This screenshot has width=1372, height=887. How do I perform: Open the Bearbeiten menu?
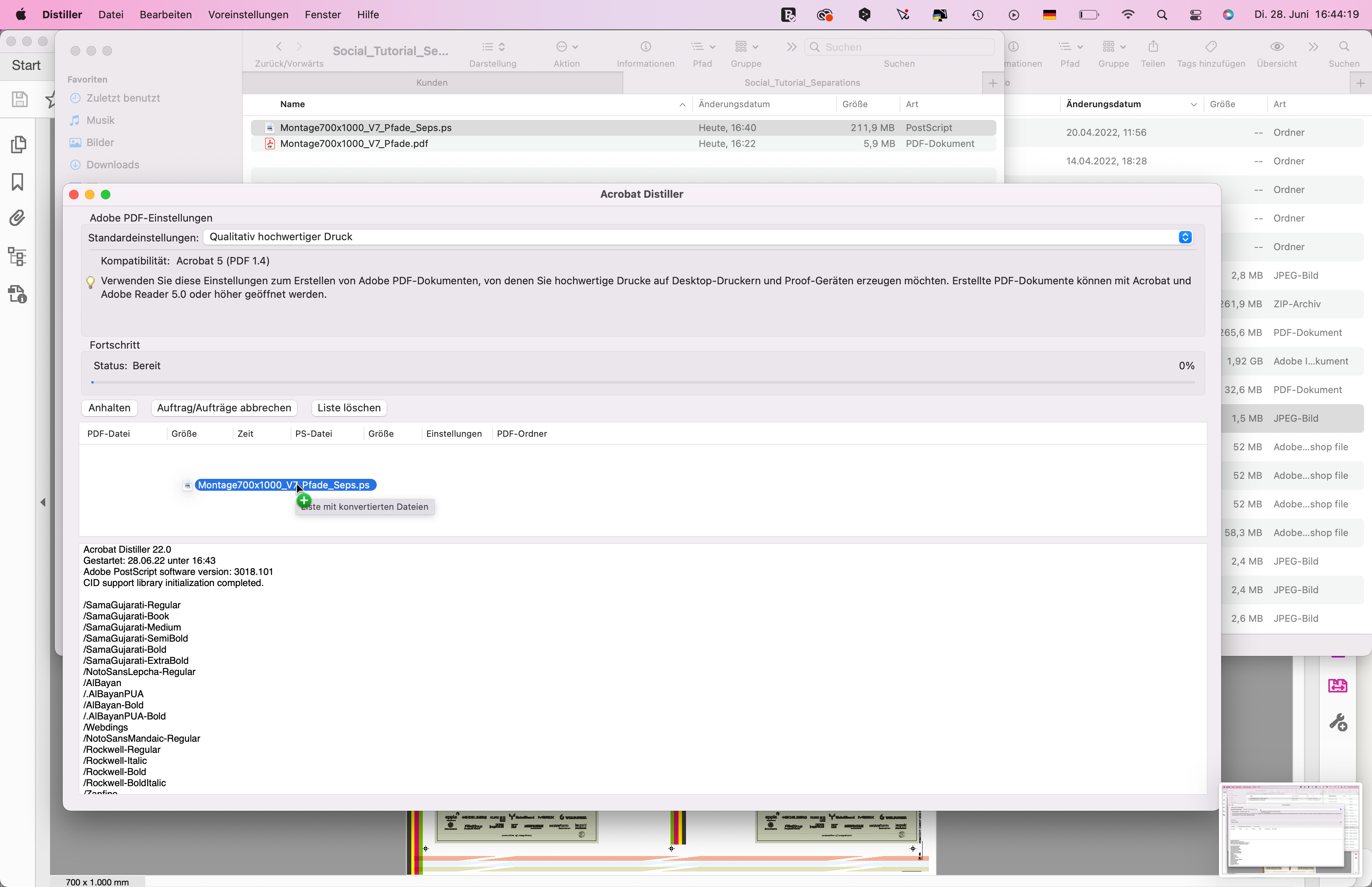166,14
